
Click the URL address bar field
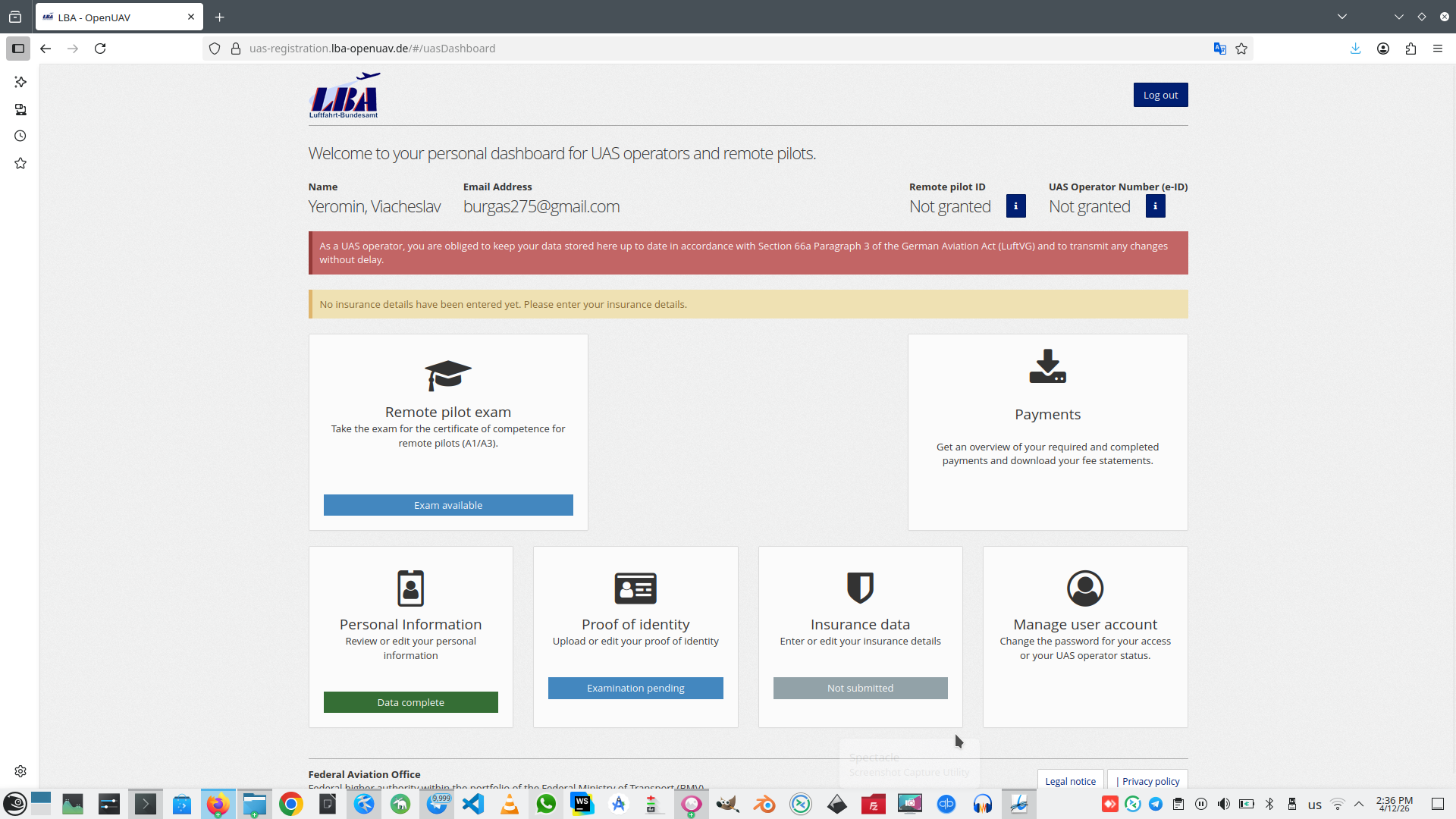point(682,49)
